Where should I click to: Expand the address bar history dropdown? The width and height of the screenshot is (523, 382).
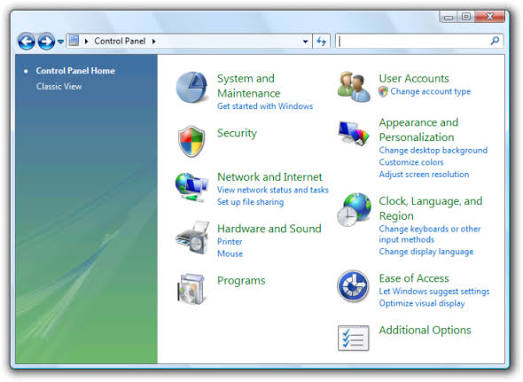tap(305, 41)
